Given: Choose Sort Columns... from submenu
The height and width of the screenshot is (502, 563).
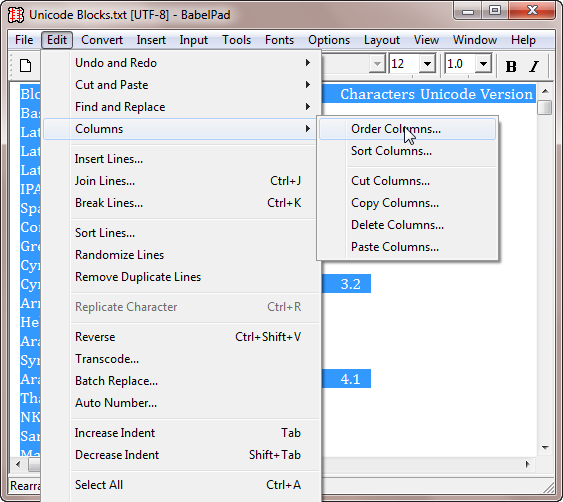Looking at the screenshot, I should tap(408, 151).
